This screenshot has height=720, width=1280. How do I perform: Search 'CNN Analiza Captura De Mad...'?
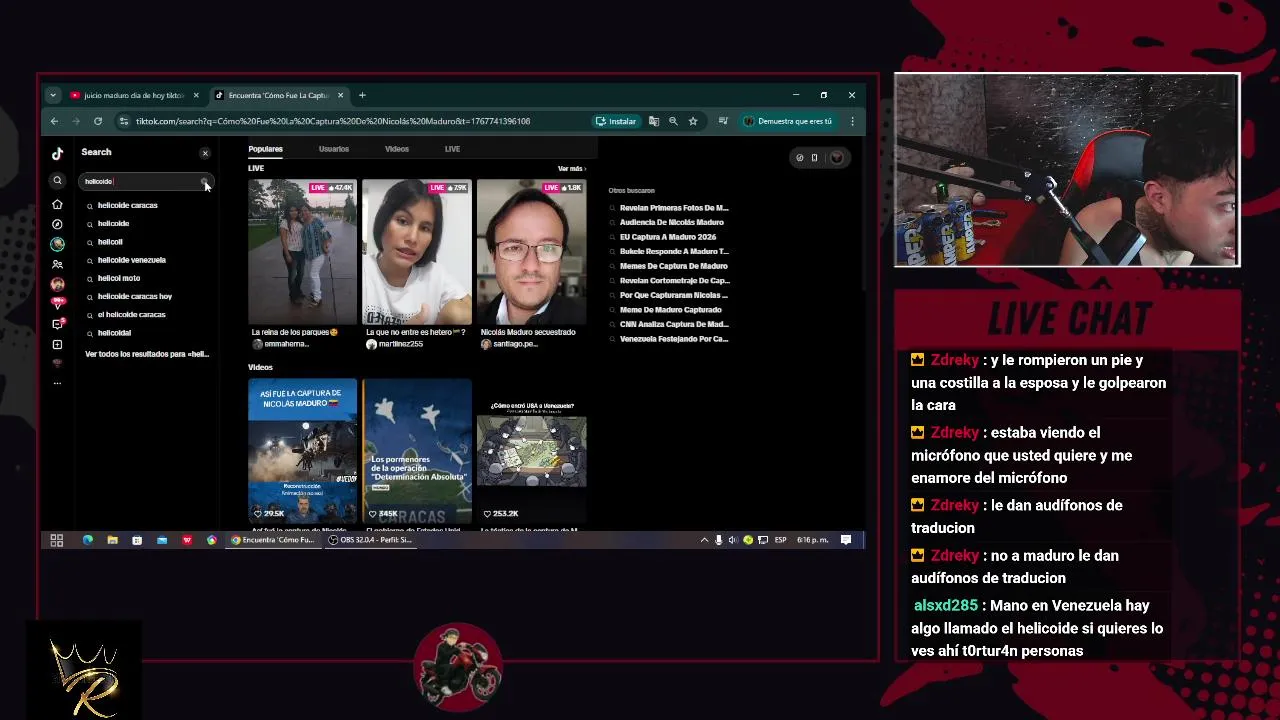pyautogui.click(x=674, y=324)
